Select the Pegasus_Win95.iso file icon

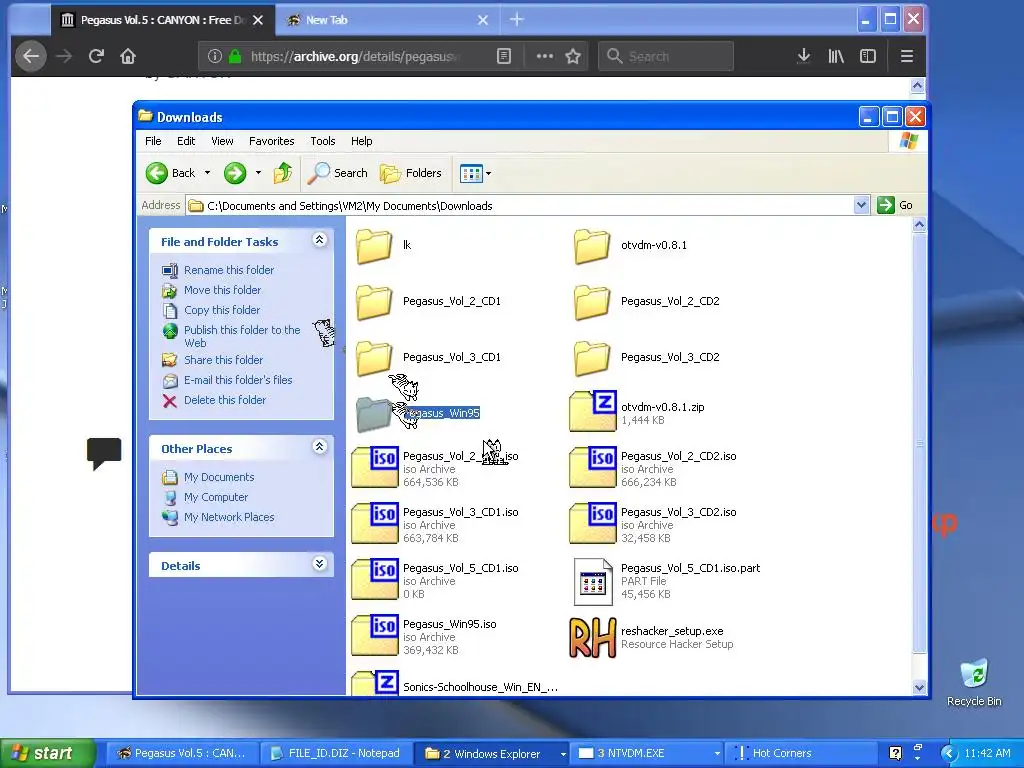point(375,635)
